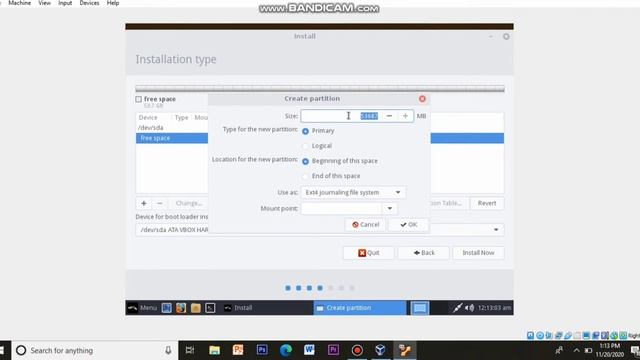This screenshot has width=640, height=360.
Task: Toggle the free space legend checkbox
Action: pos(139,99)
